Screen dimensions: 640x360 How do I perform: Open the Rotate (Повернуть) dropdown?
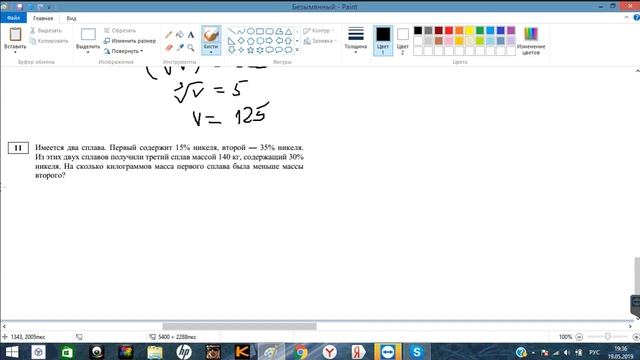124,51
